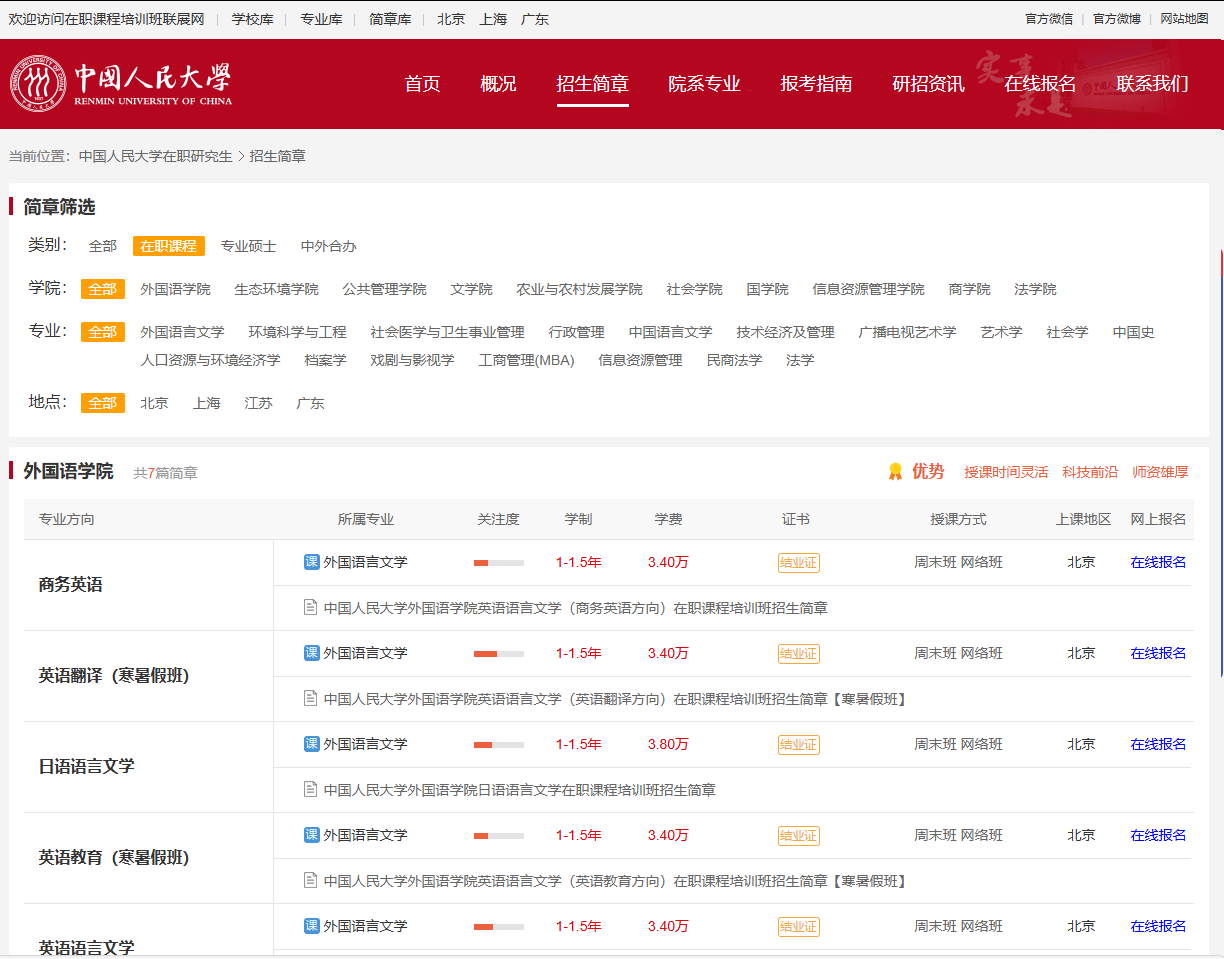Filter by 外国语学院 in 学院 row

(175, 289)
